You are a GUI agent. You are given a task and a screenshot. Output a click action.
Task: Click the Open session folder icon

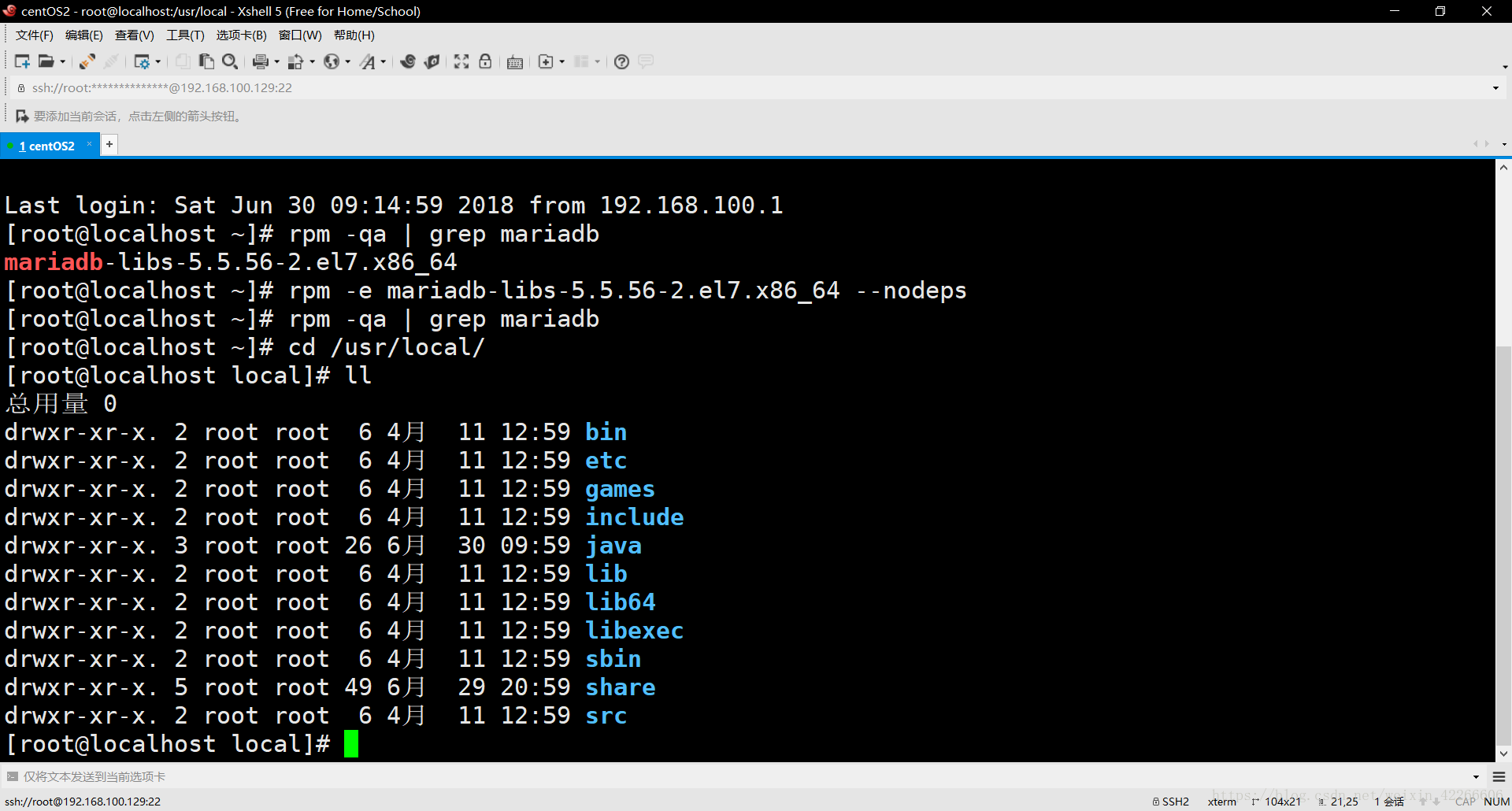pyautogui.click(x=46, y=61)
